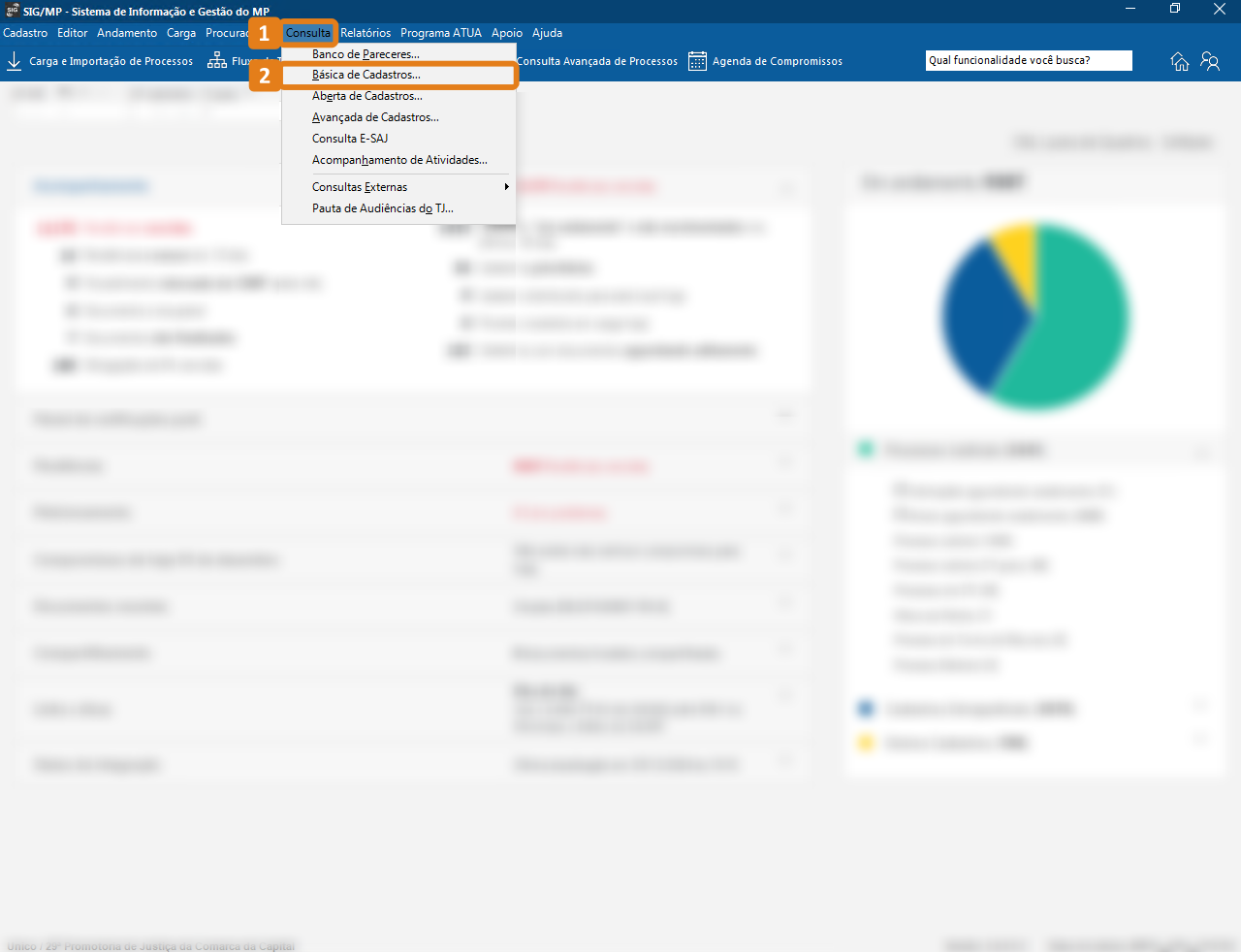Viewport: 1241px width, 952px height.
Task: Click the SIG/MP application icon in title bar
Action: [13, 11]
